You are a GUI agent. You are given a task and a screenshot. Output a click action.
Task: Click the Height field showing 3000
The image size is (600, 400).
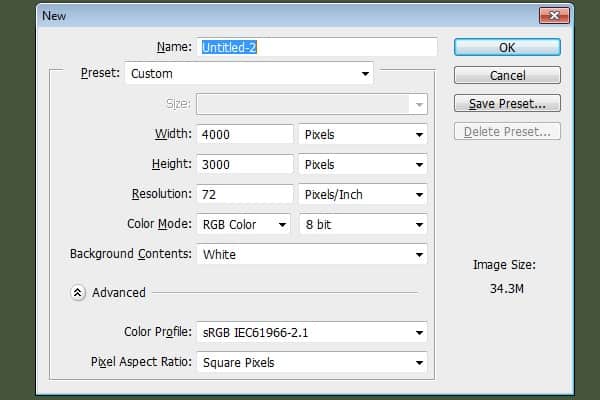[245, 165]
